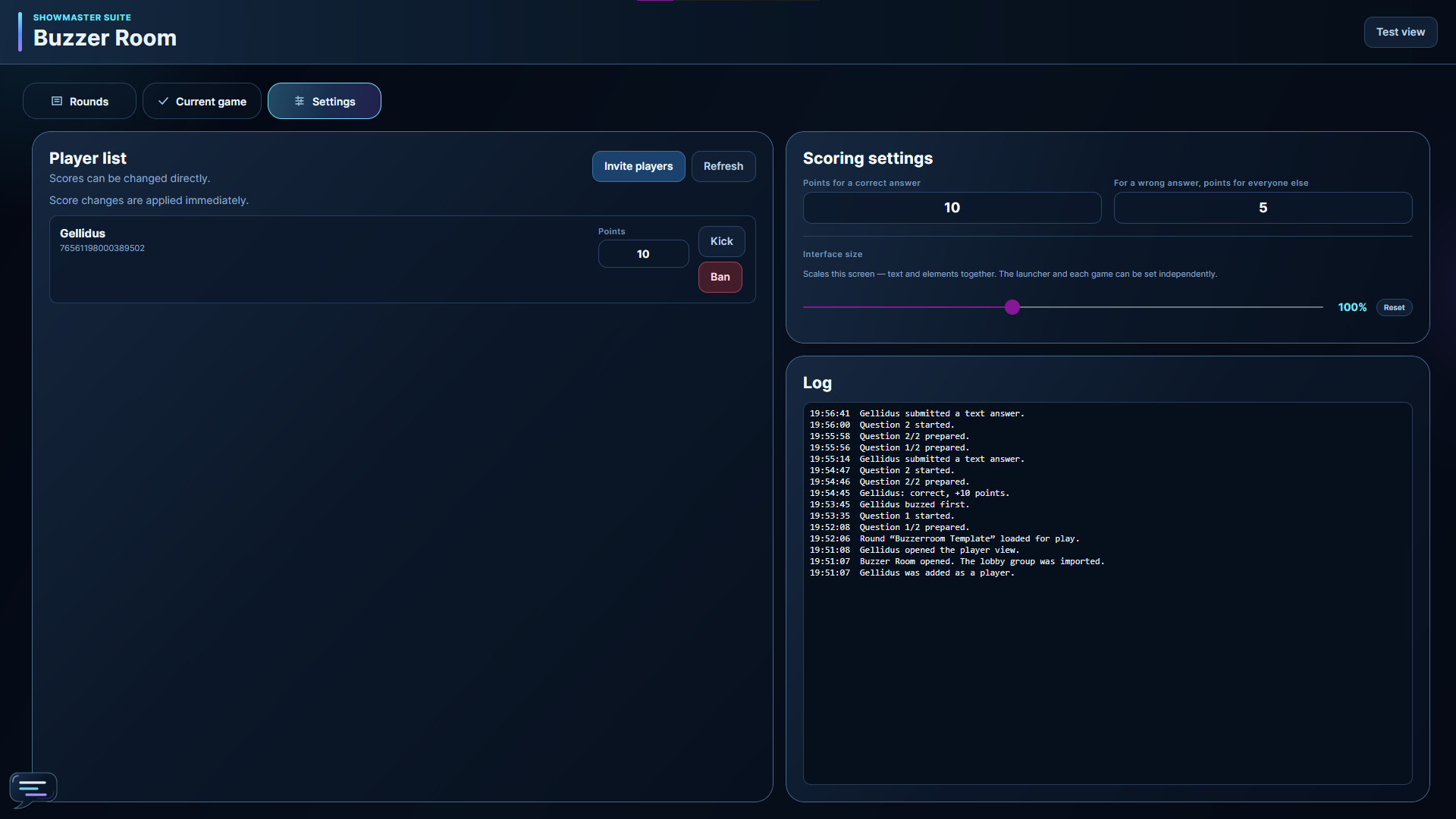
Task: Click log entry 'Gellidus was added as a player.'
Action: (912, 573)
